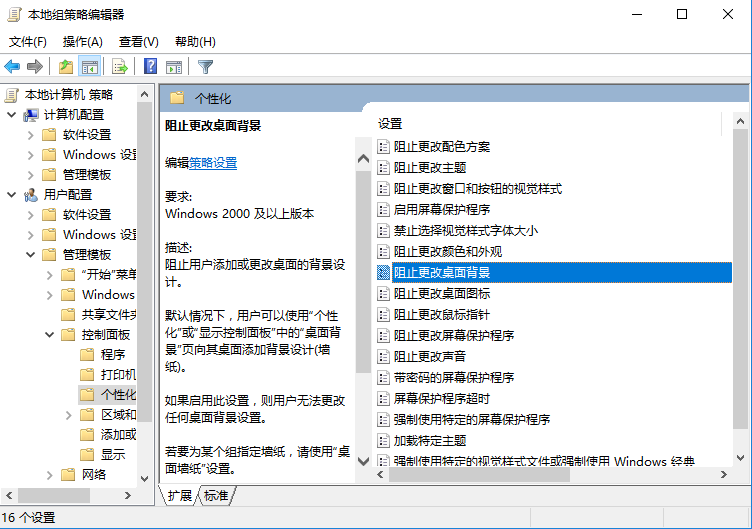The image size is (752, 529).
Task: Expand the 网络 tree node
Action: (49, 475)
